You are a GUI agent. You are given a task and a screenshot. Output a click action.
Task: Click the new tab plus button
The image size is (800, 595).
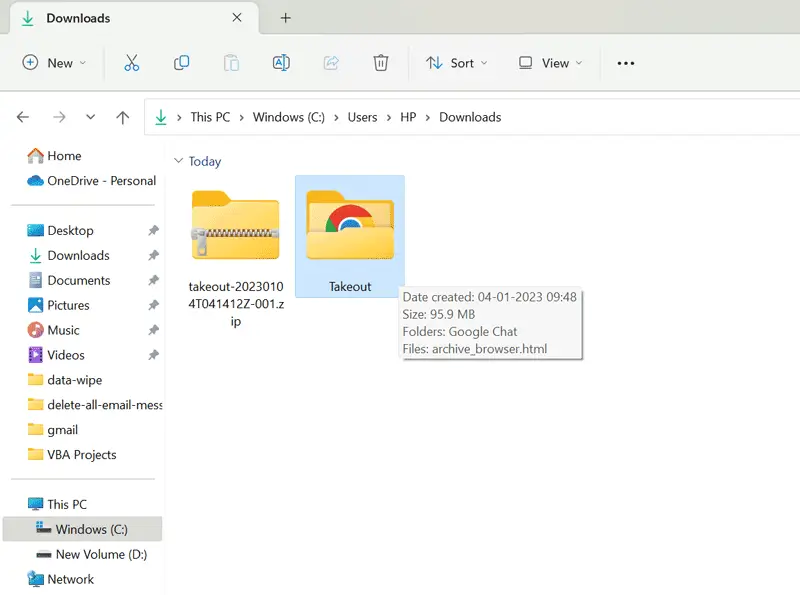tap(286, 17)
